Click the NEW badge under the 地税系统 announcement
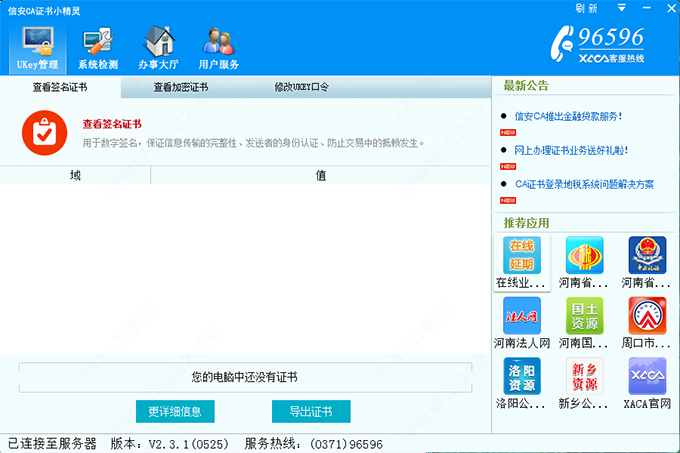Screen dimensions: 680x453 coord(508,201)
